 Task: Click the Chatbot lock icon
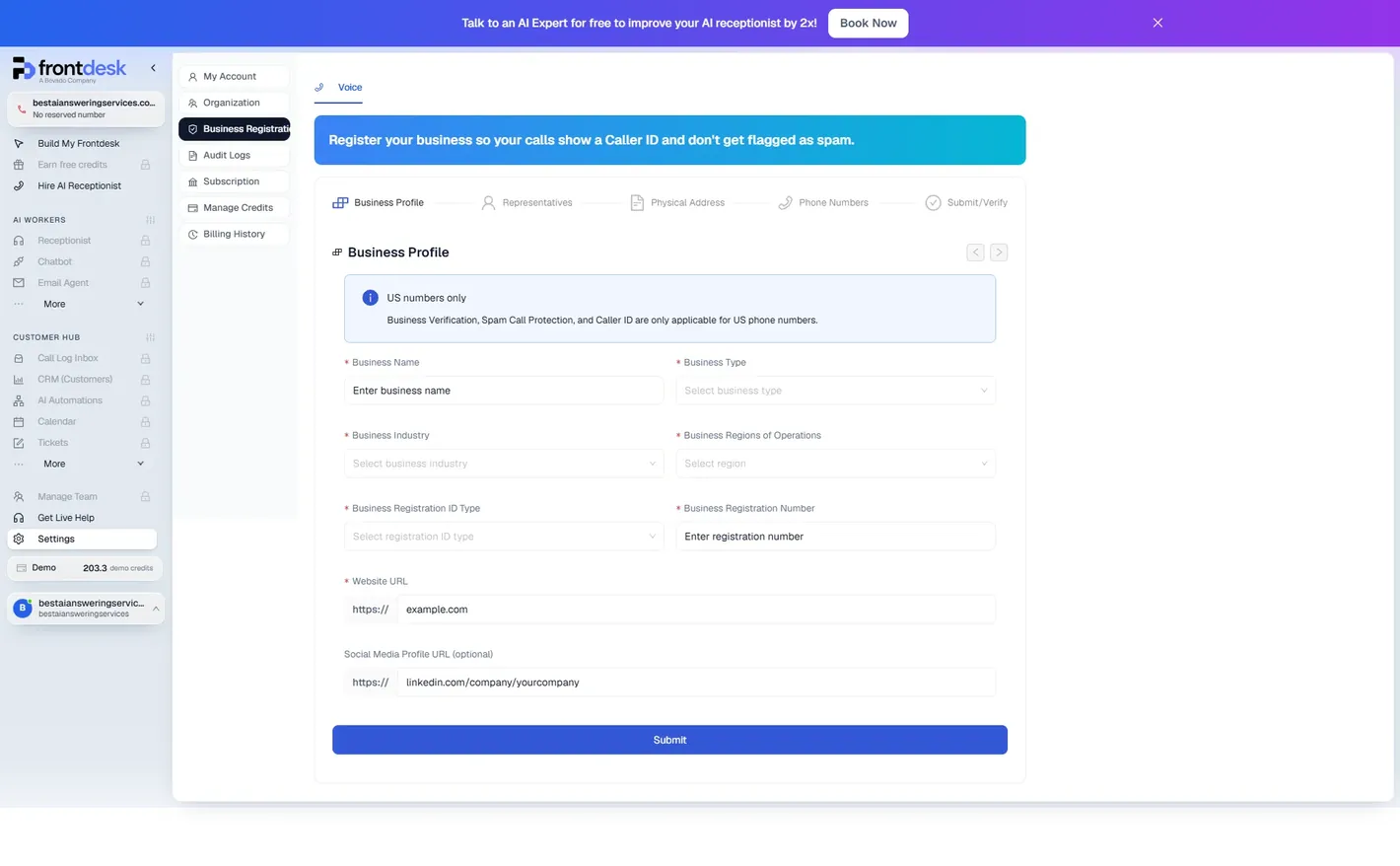point(145,262)
